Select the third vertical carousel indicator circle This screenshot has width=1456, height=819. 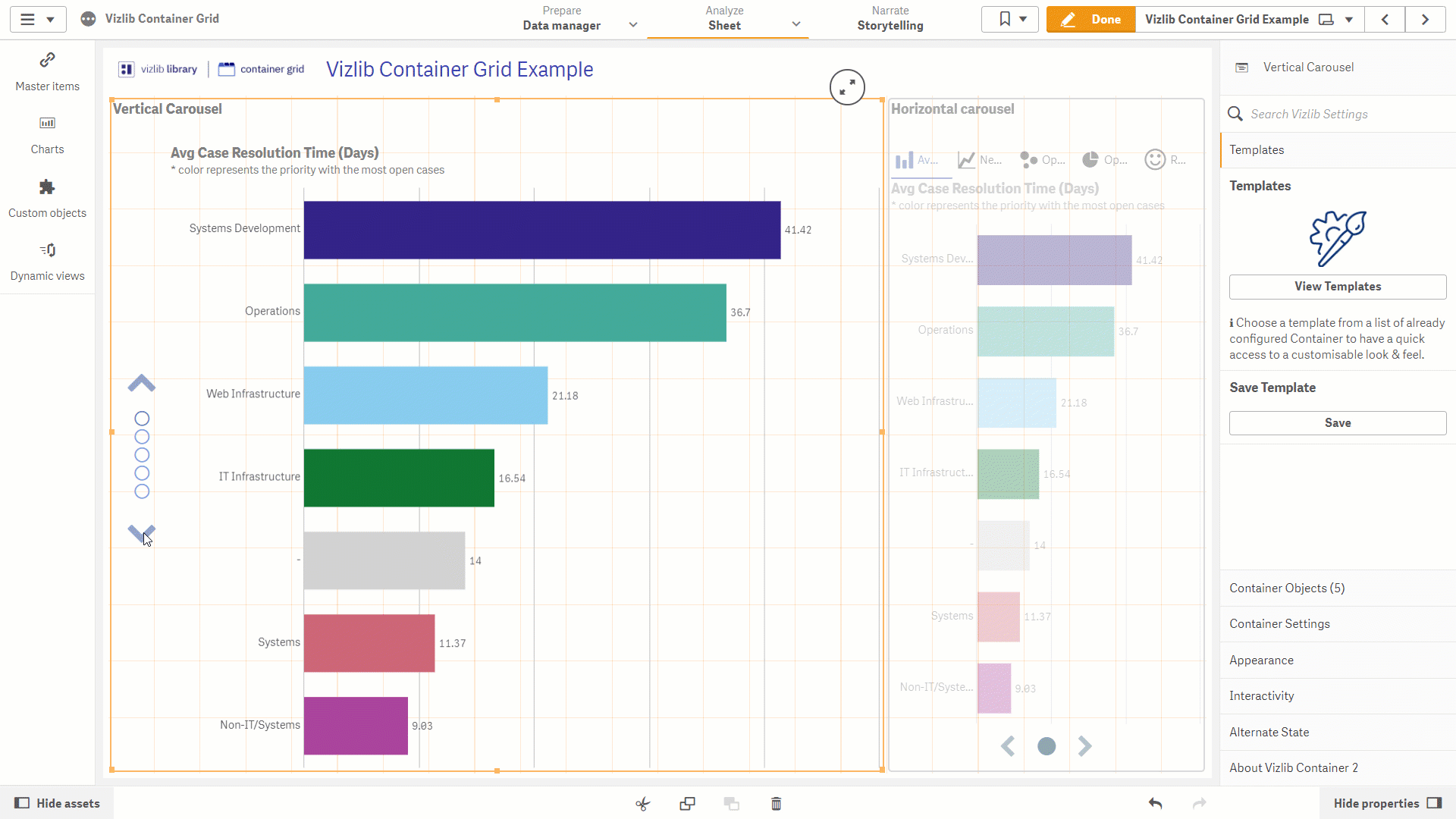coord(142,455)
